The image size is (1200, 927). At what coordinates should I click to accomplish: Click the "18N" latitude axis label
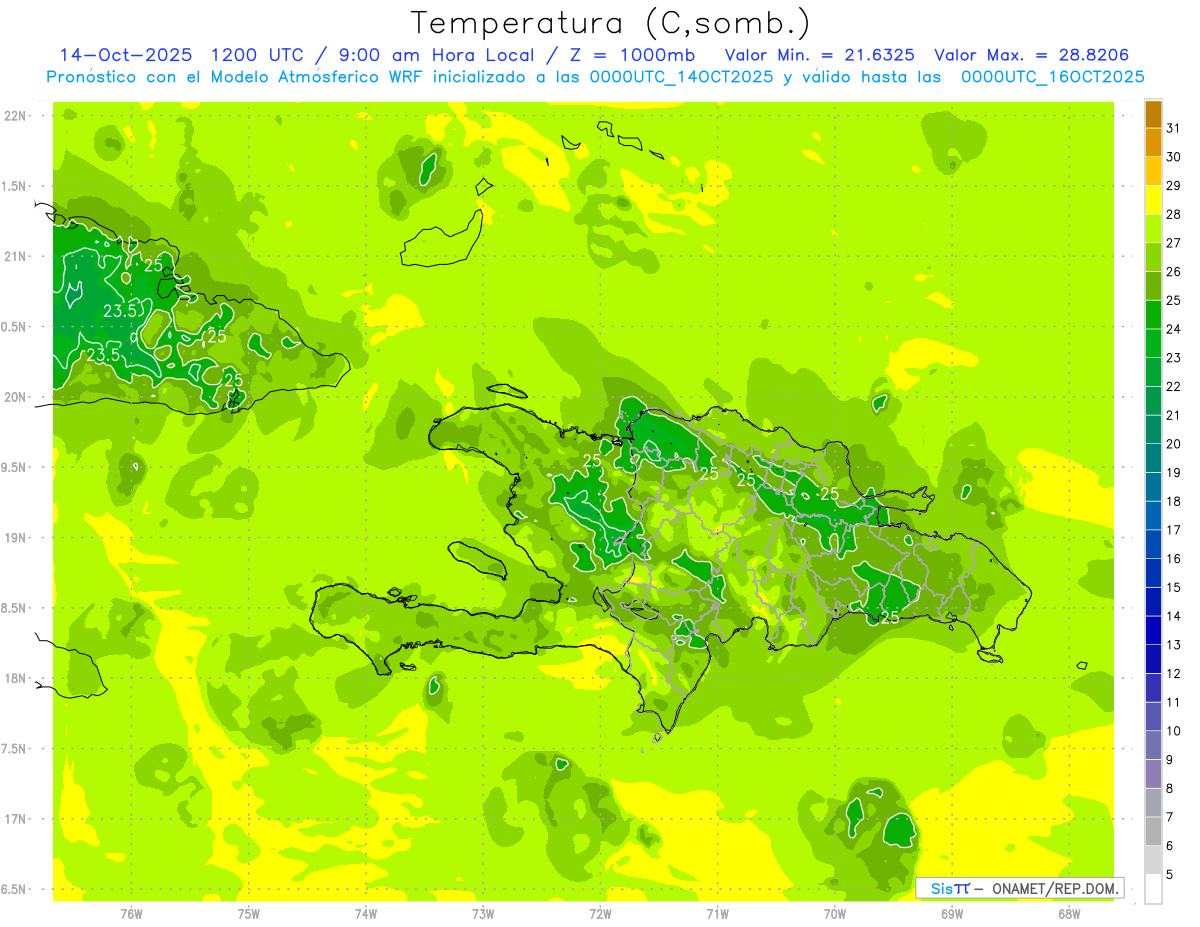pyautogui.click(x=16, y=679)
